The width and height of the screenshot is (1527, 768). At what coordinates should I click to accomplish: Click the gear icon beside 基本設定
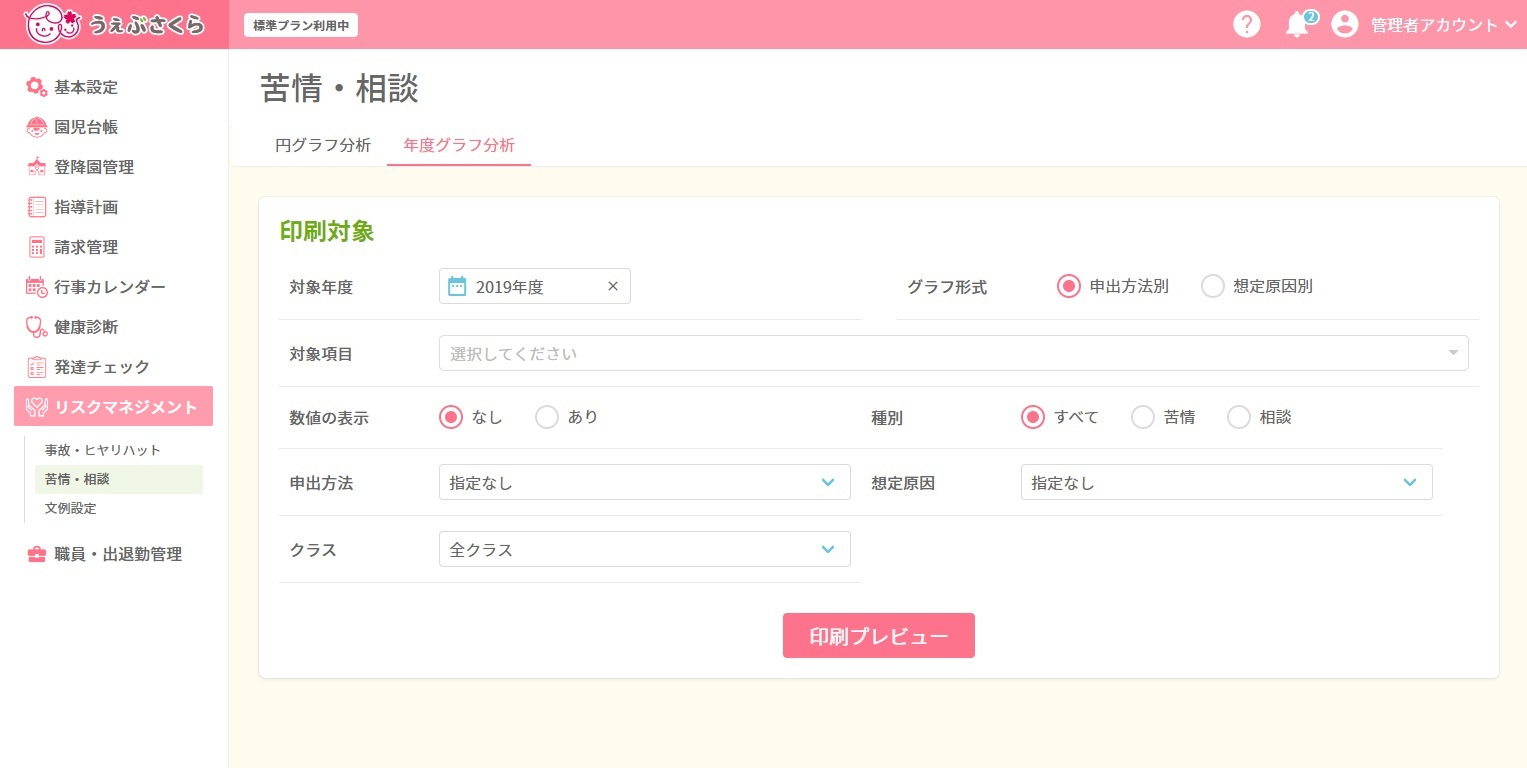pyautogui.click(x=36, y=87)
